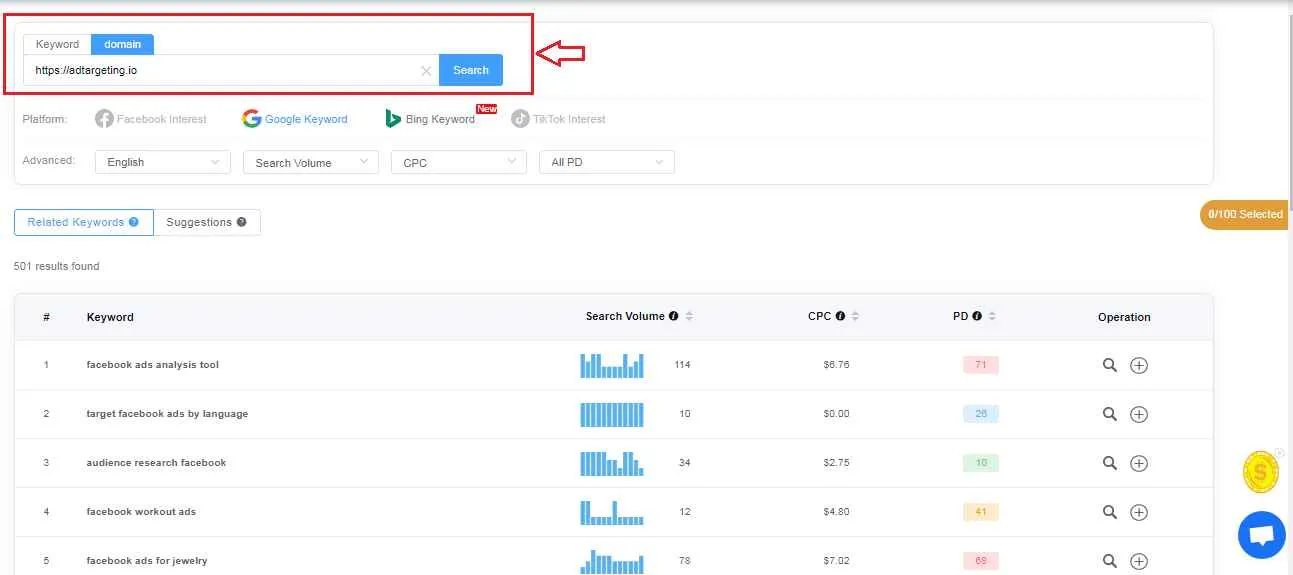
Task: Click the PD badge showing 41
Action: pyautogui.click(x=981, y=512)
